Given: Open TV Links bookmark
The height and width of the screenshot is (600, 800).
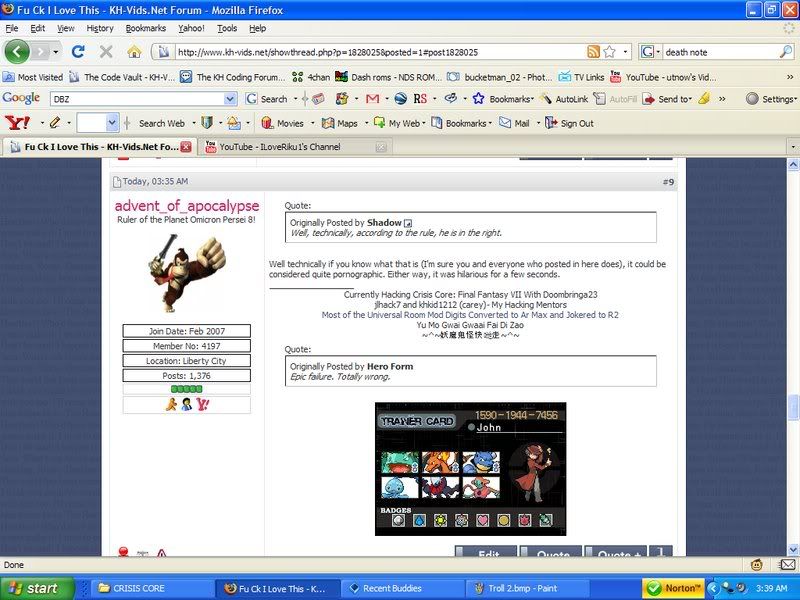Looking at the screenshot, I should [581, 77].
